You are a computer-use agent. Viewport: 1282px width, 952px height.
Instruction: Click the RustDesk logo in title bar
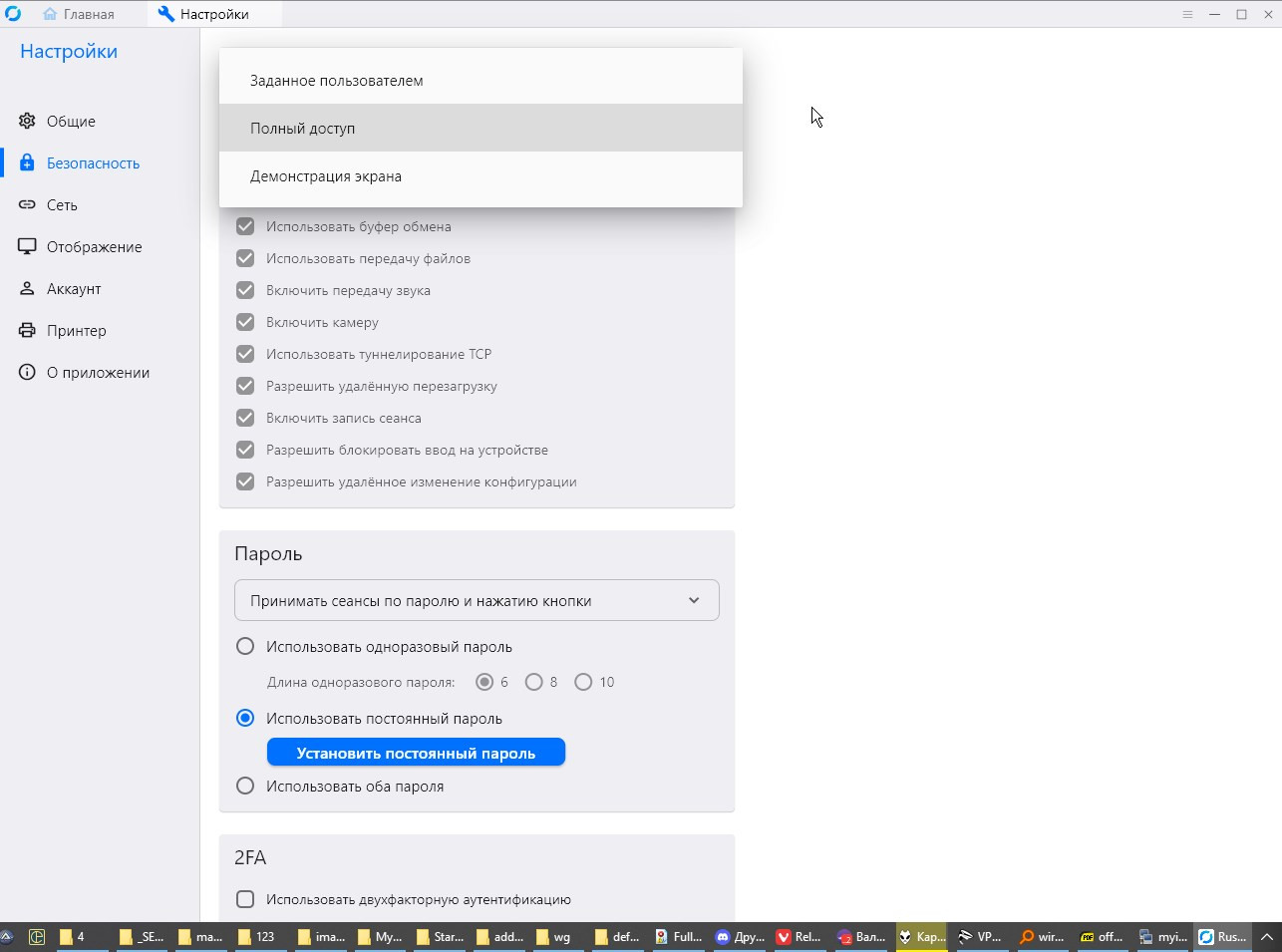click(x=13, y=14)
